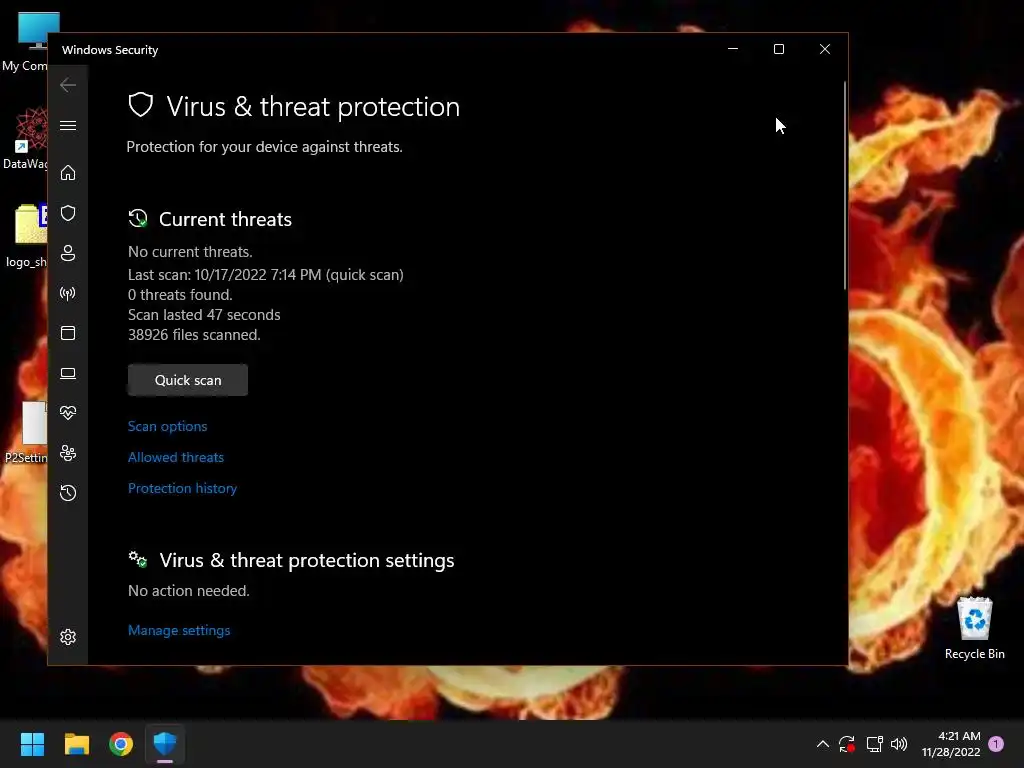Image resolution: width=1024 pixels, height=768 pixels.
Task: Open Scan options link
Action: [167, 426]
